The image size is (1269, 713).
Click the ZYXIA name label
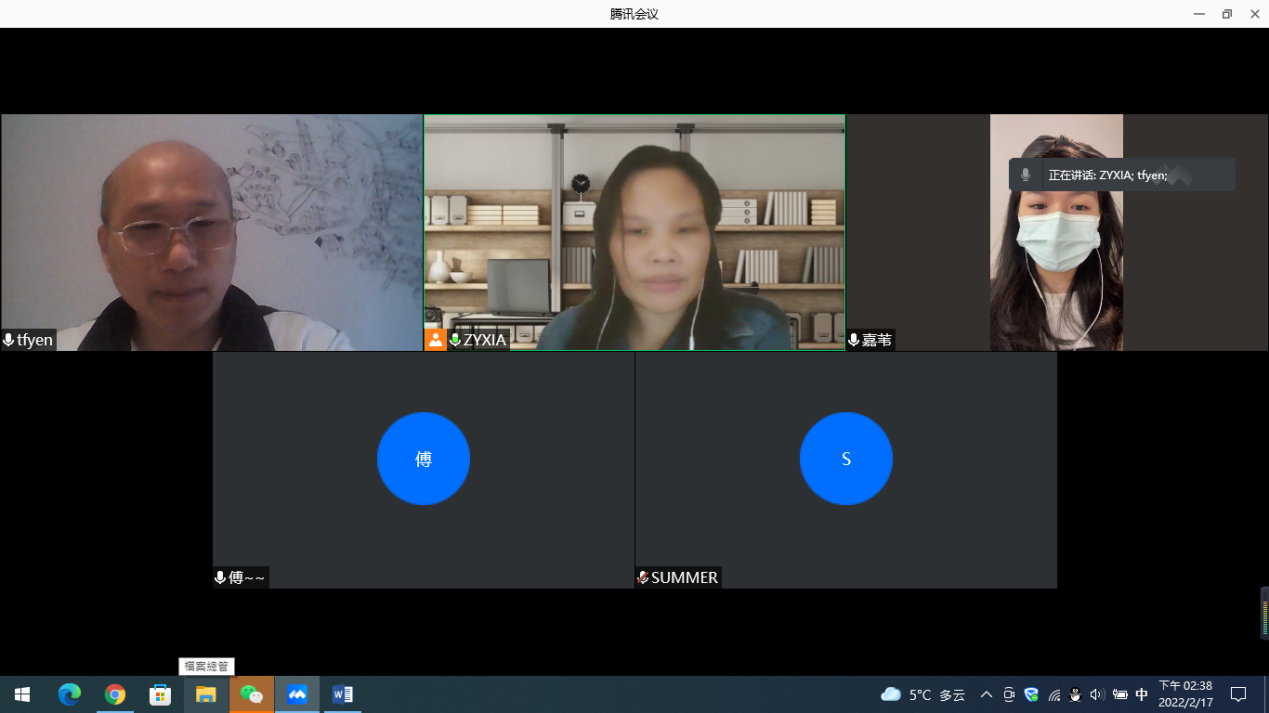(x=485, y=340)
